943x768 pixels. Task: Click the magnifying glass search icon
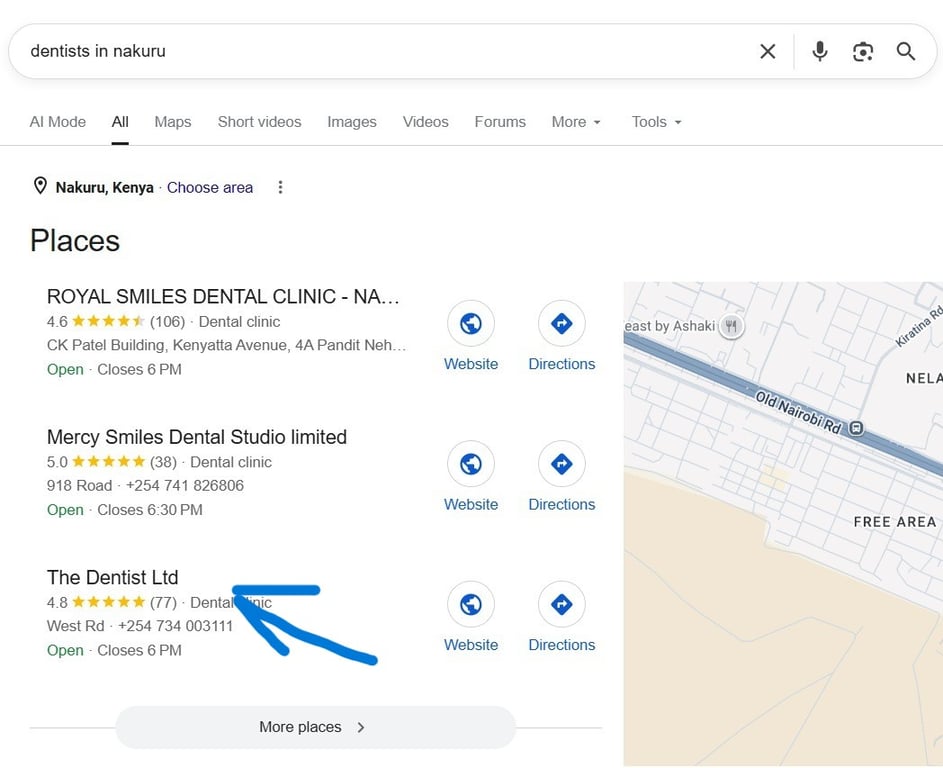pos(906,52)
